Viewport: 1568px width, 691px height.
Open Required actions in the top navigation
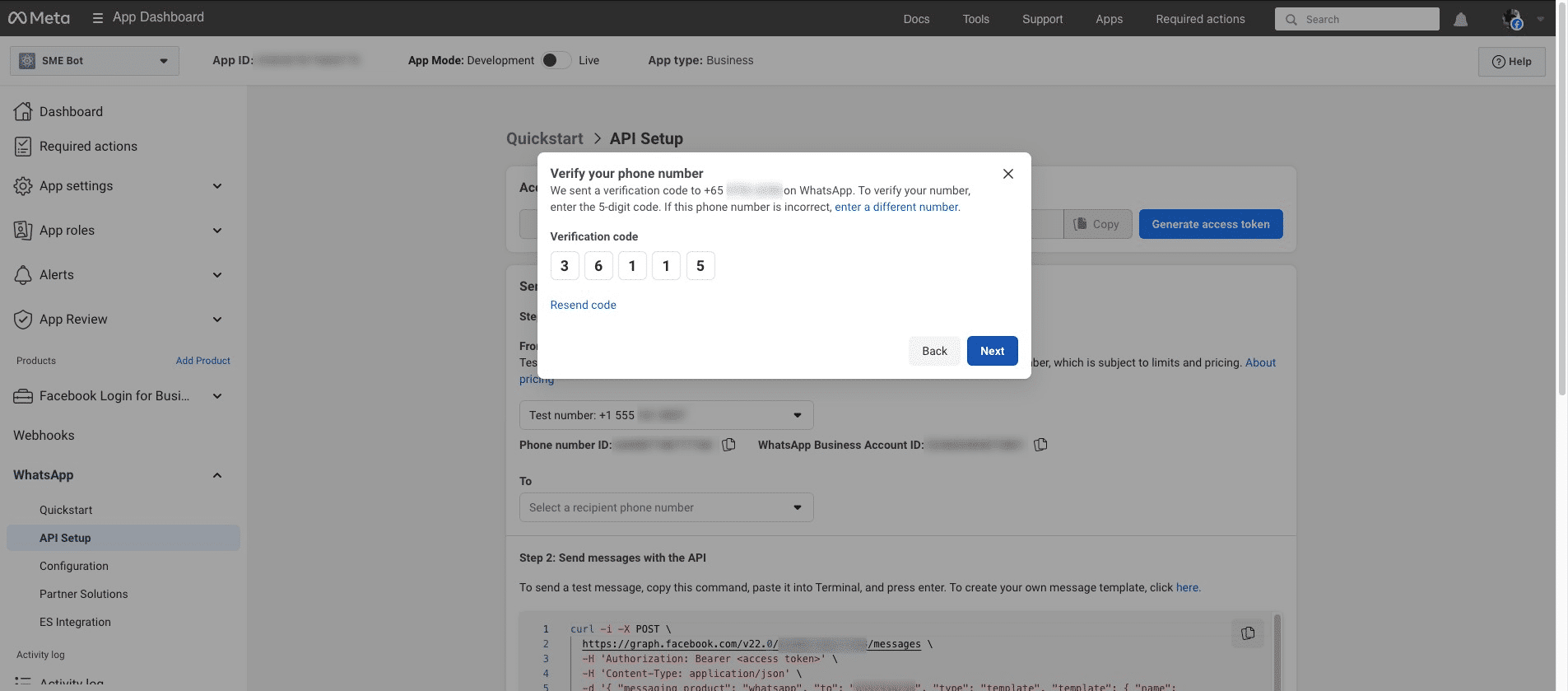[1200, 19]
